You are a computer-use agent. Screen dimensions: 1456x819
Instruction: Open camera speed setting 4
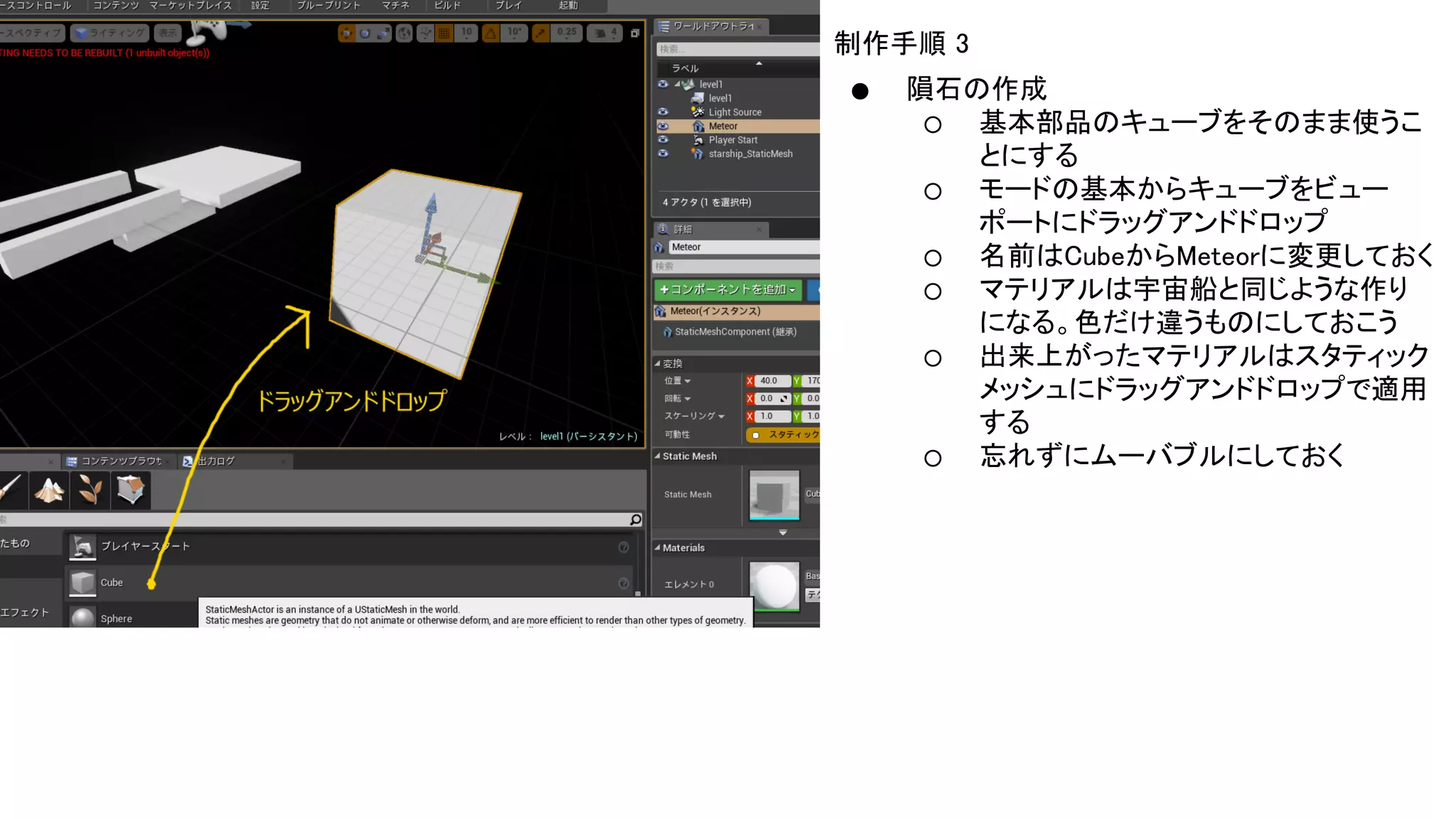(605, 33)
